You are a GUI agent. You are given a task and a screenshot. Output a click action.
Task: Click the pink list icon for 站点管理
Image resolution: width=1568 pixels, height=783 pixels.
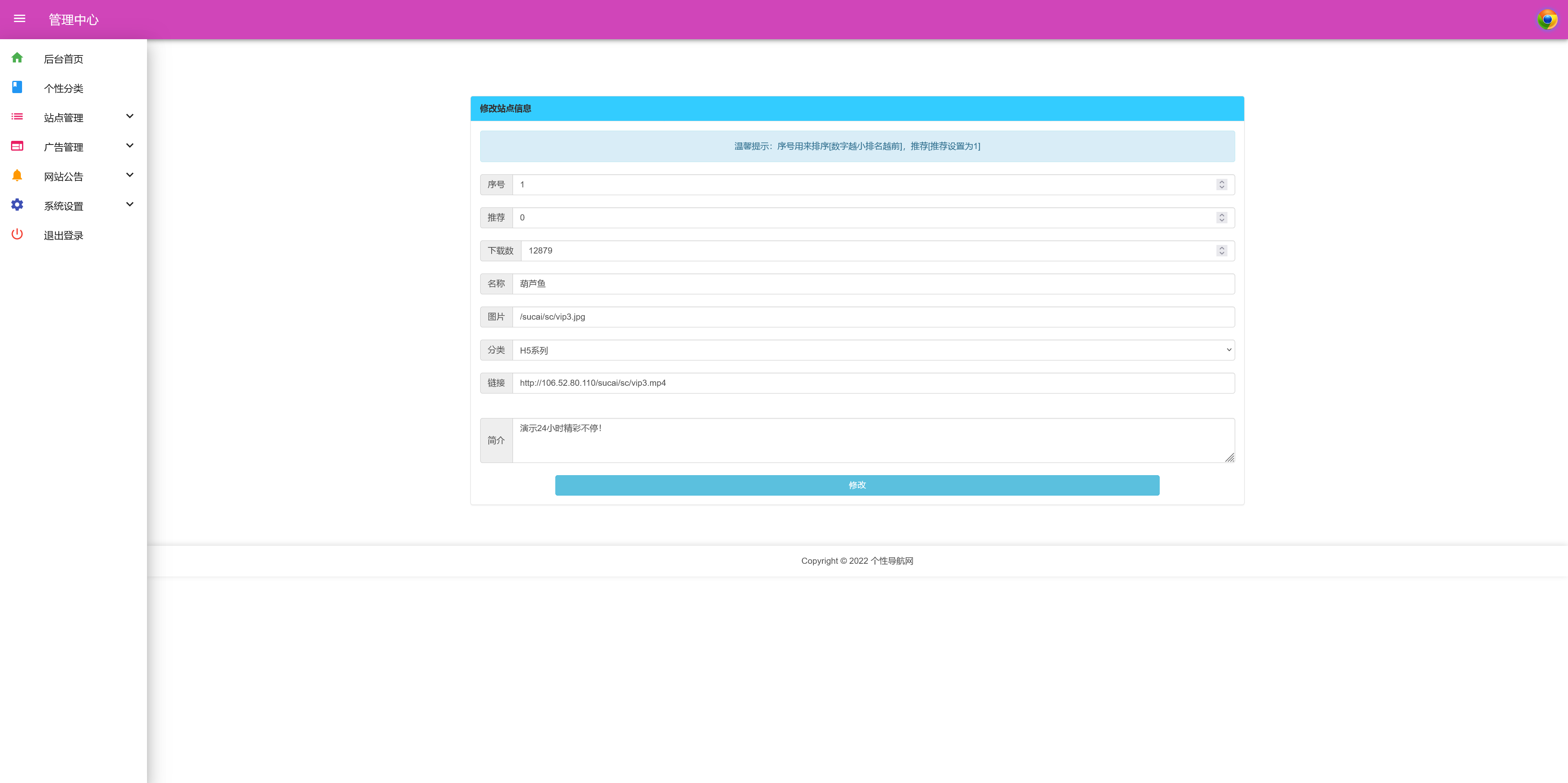pos(17,116)
